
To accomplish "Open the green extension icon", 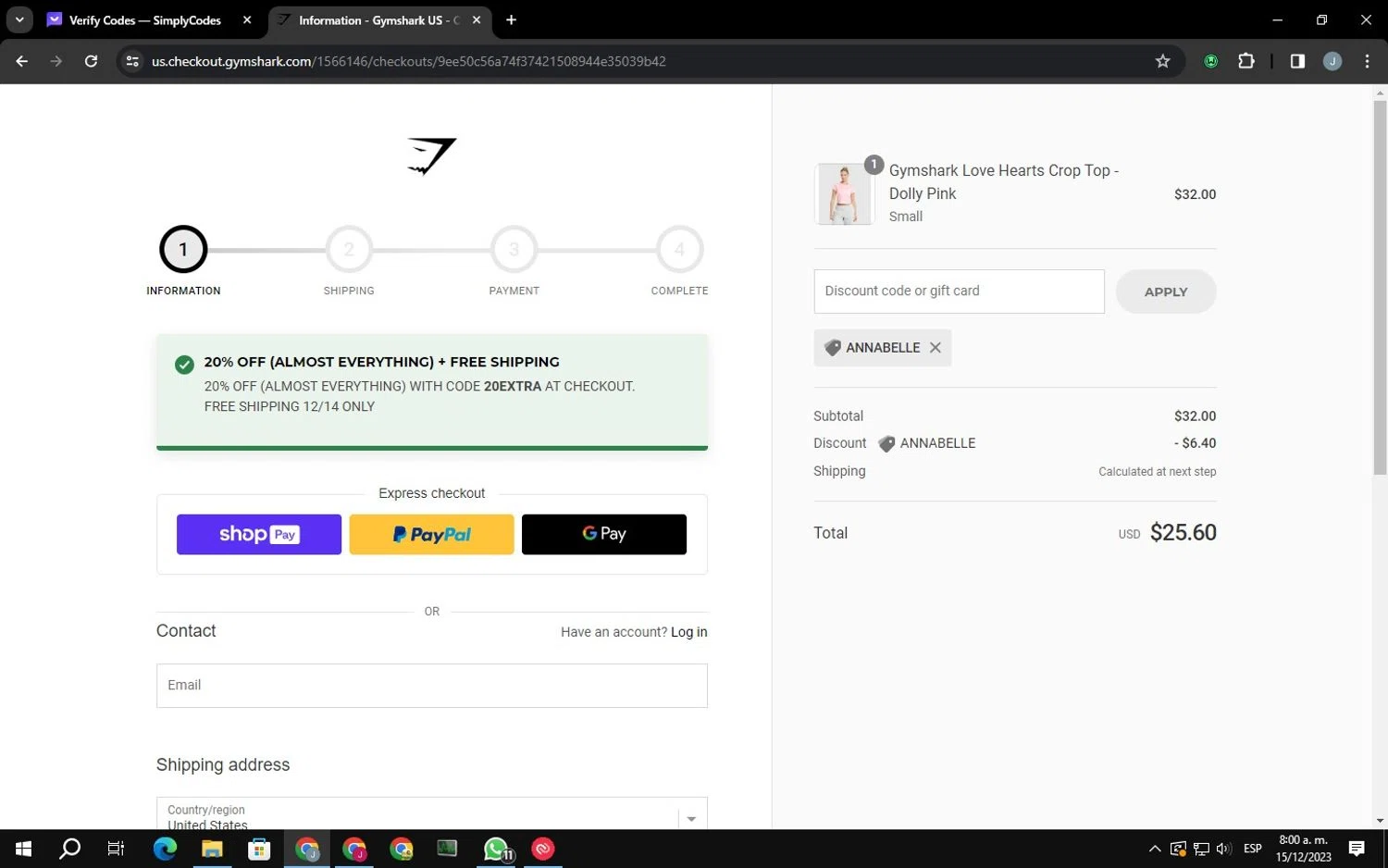I will 1210,61.
